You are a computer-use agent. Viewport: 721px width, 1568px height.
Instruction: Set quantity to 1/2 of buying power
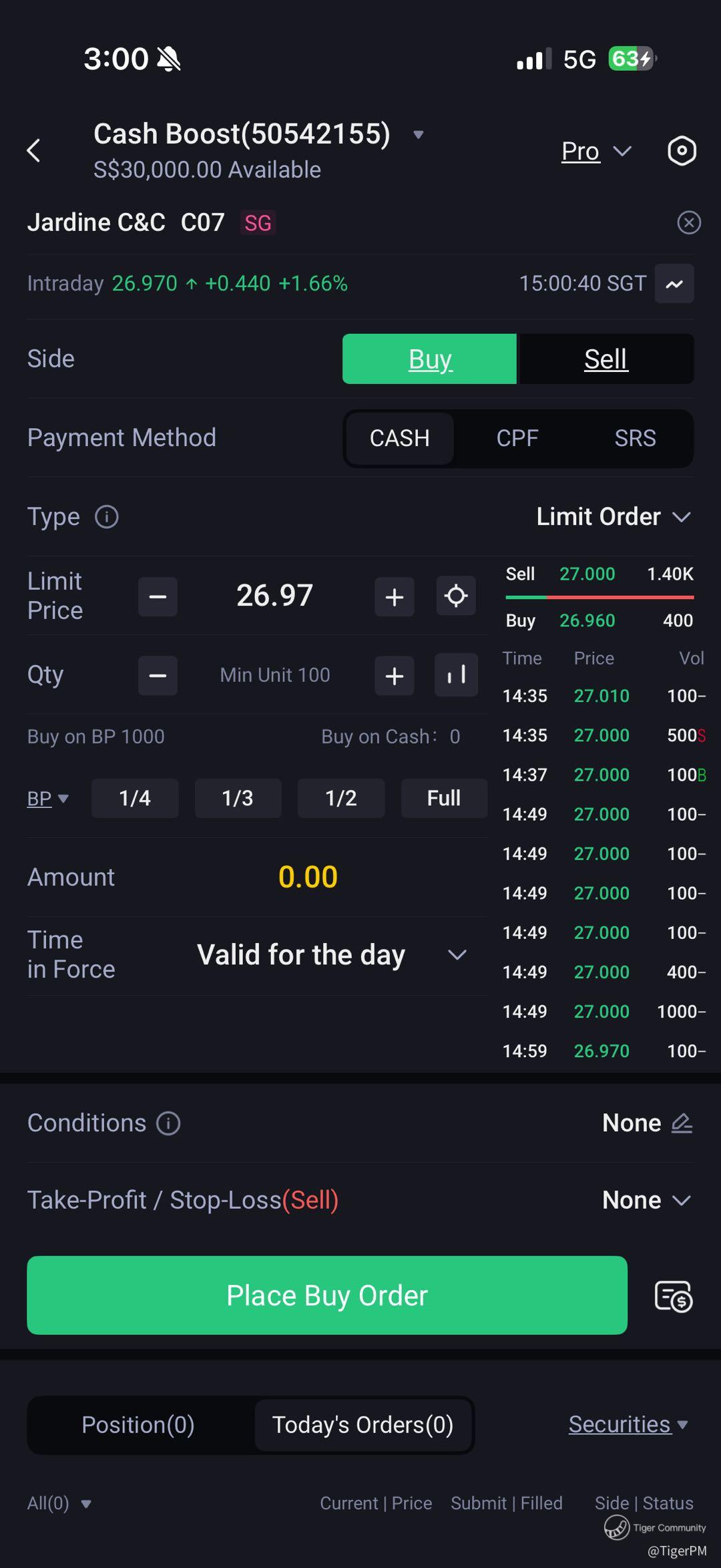[x=341, y=798]
